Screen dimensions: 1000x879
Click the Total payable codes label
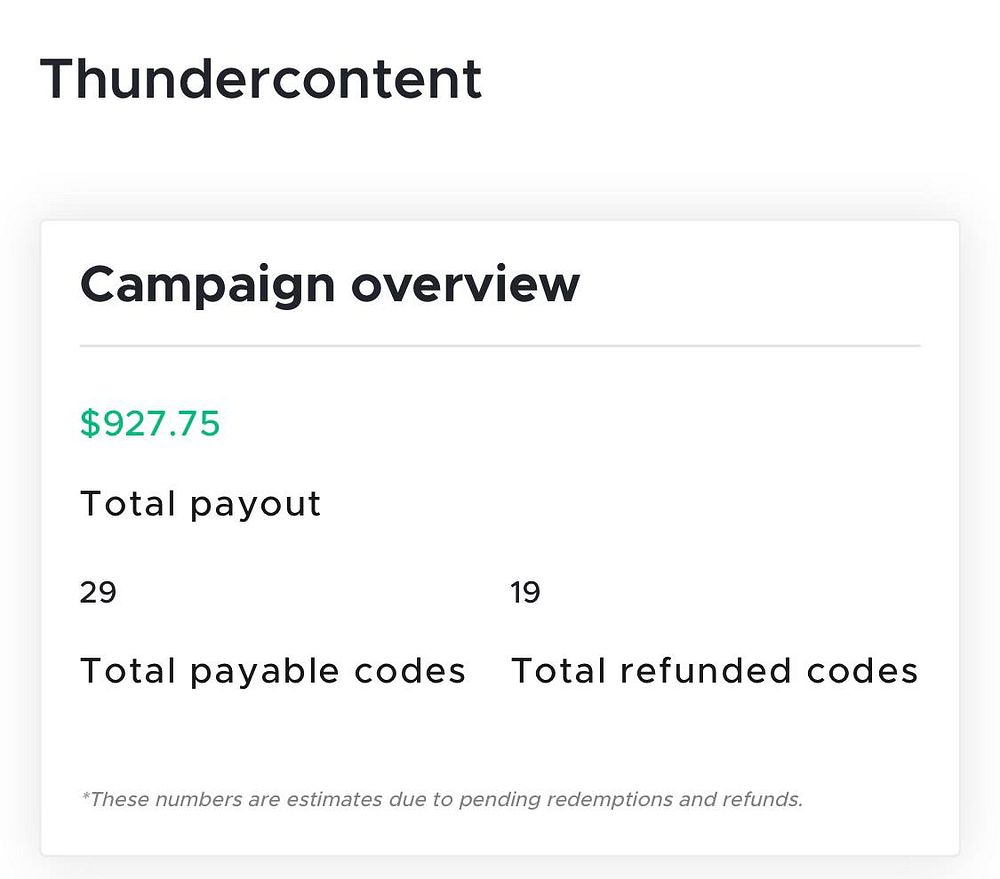[x=272, y=671]
